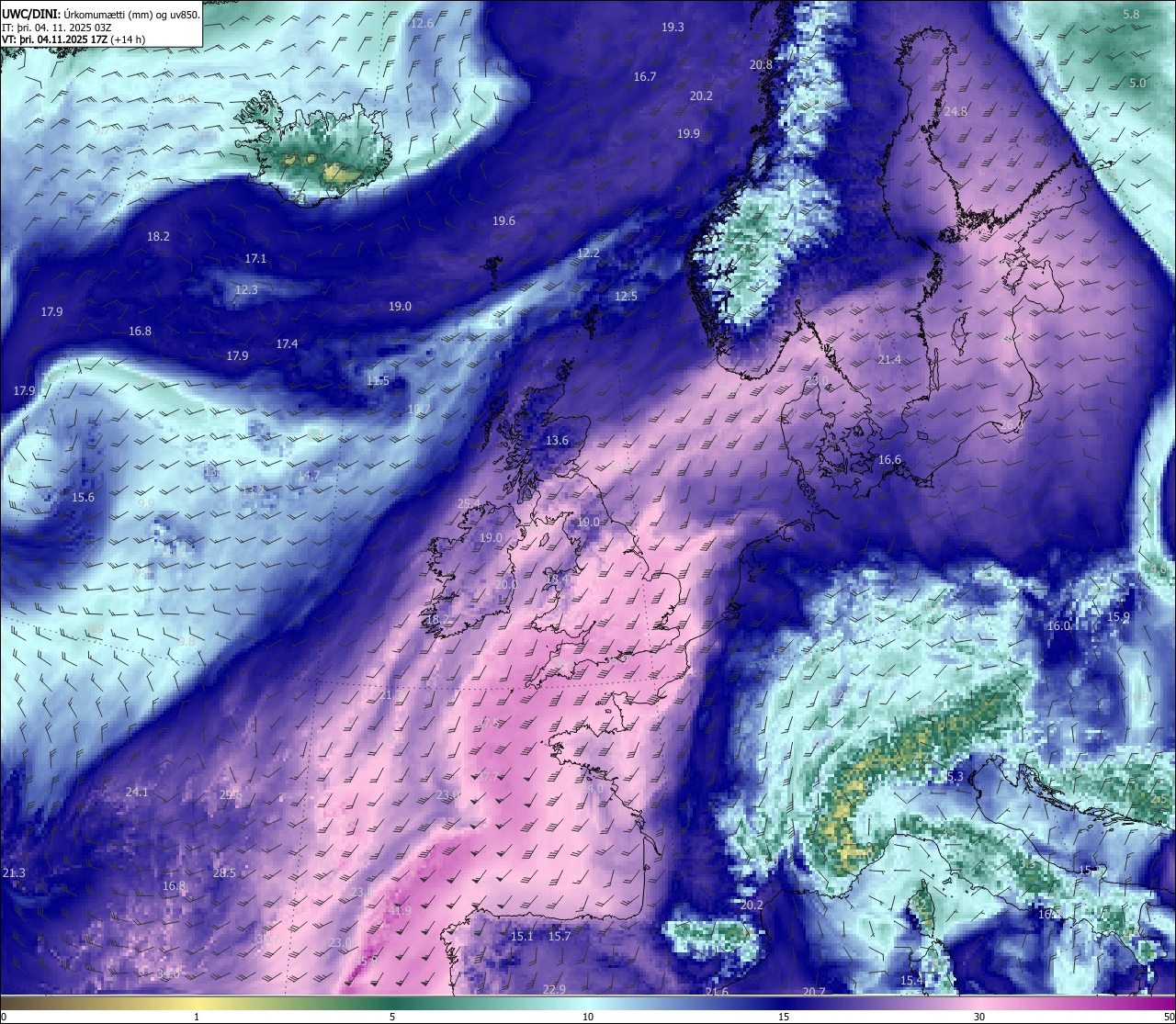
Task: Click the 'UWC/DINI: Úrkomumætti (mm) og uv850.' title
Action: click(x=101, y=15)
